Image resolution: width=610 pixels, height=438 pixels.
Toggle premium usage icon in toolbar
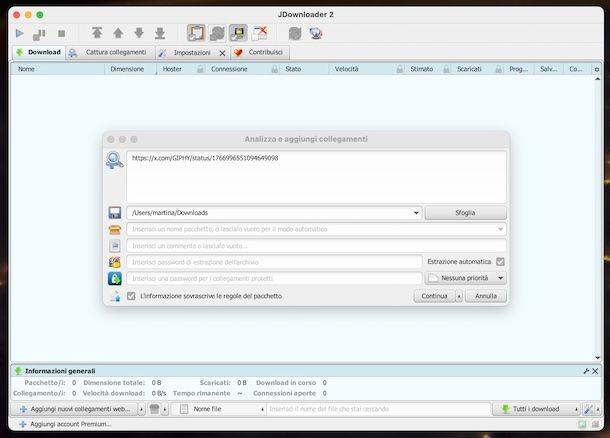coord(238,33)
